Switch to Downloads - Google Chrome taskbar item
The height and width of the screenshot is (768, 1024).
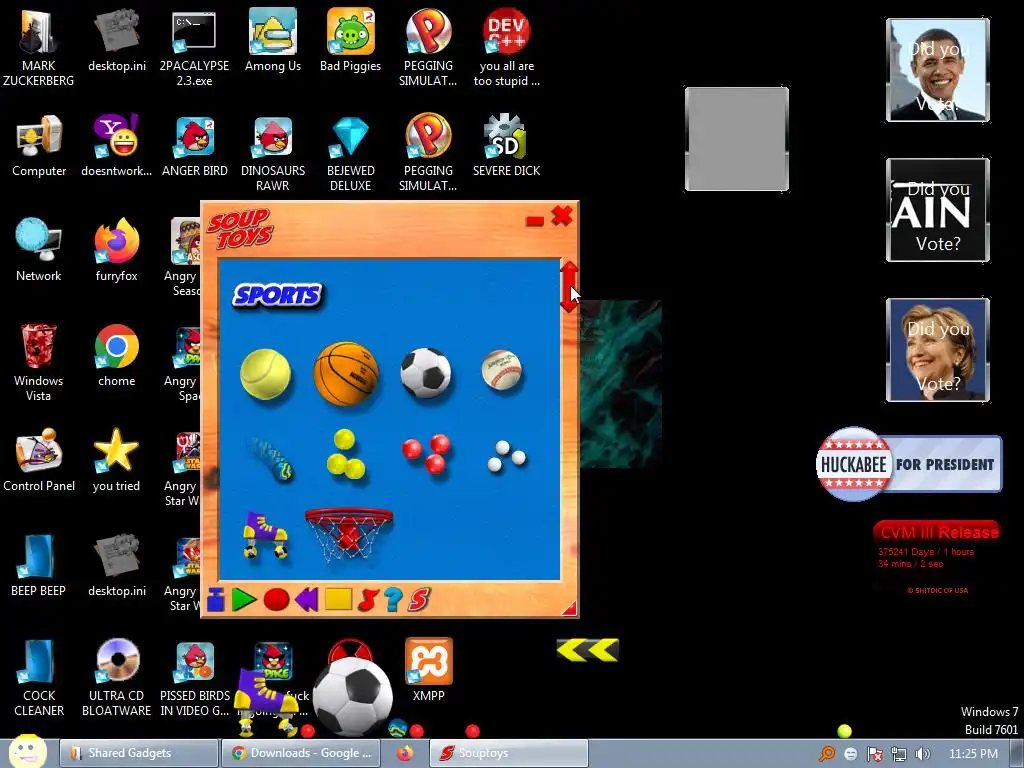[x=299, y=753]
